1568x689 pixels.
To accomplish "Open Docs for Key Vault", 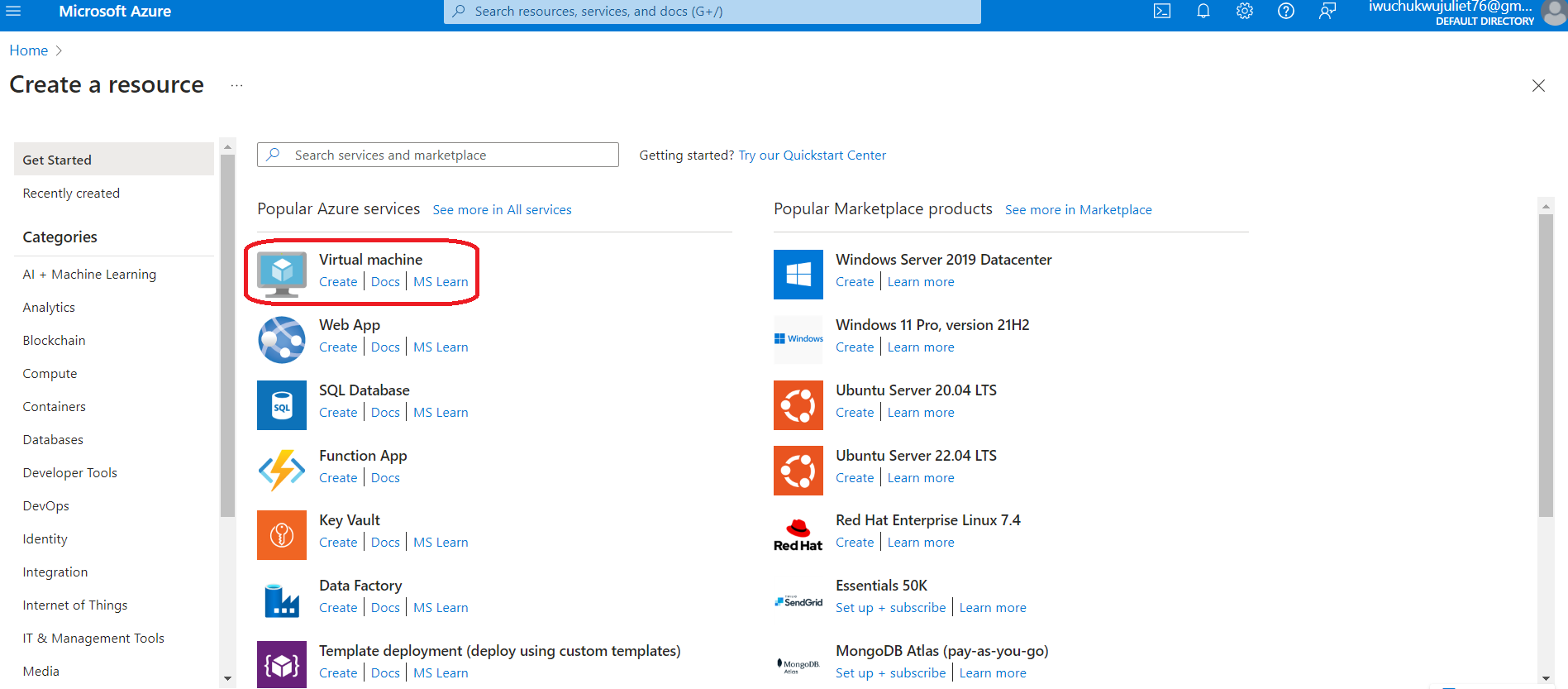I will pos(385,543).
